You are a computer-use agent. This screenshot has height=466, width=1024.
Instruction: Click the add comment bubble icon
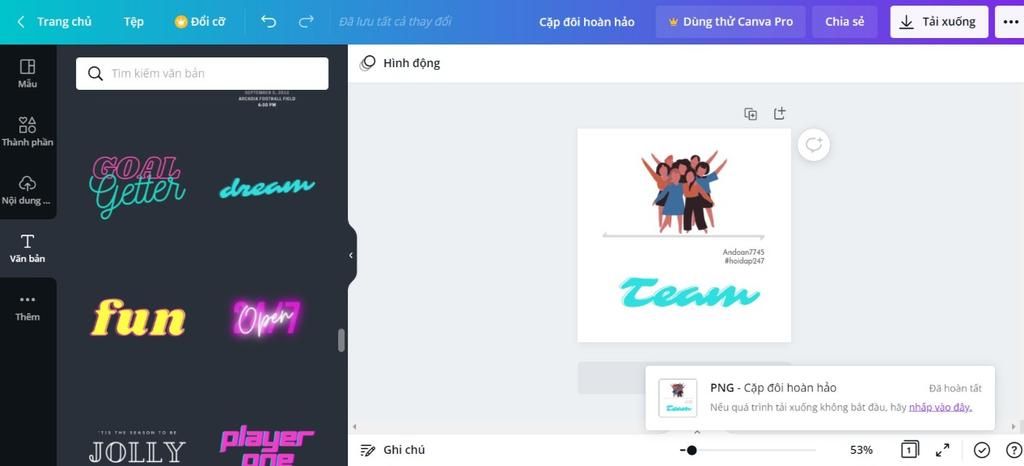[814, 145]
